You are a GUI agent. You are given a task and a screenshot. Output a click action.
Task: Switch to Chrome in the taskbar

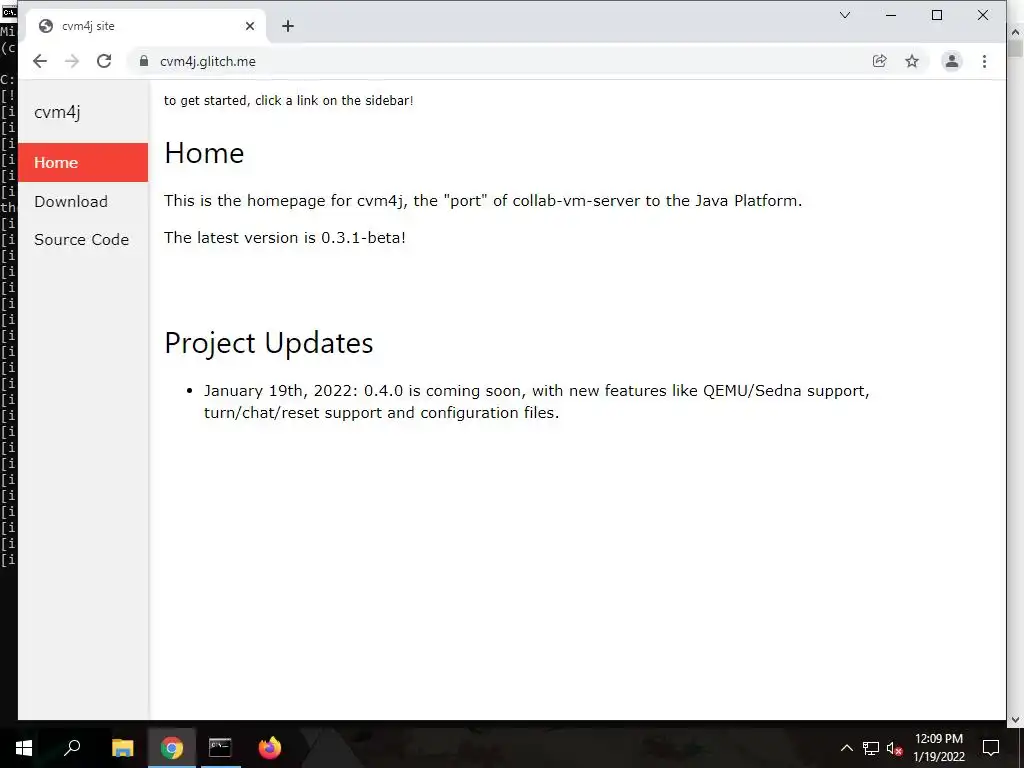(x=172, y=748)
